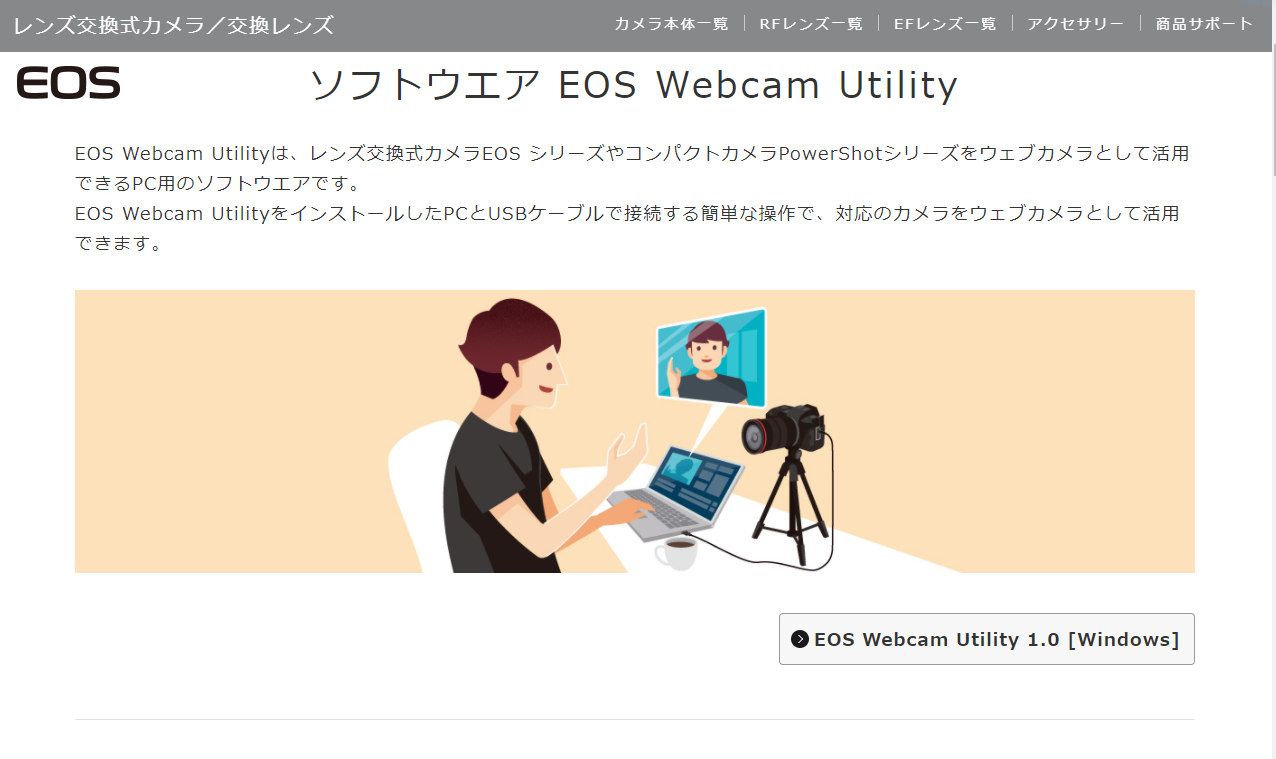
Task: Open the RFレンズ一覧 menu item
Action: [x=811, y=24]
